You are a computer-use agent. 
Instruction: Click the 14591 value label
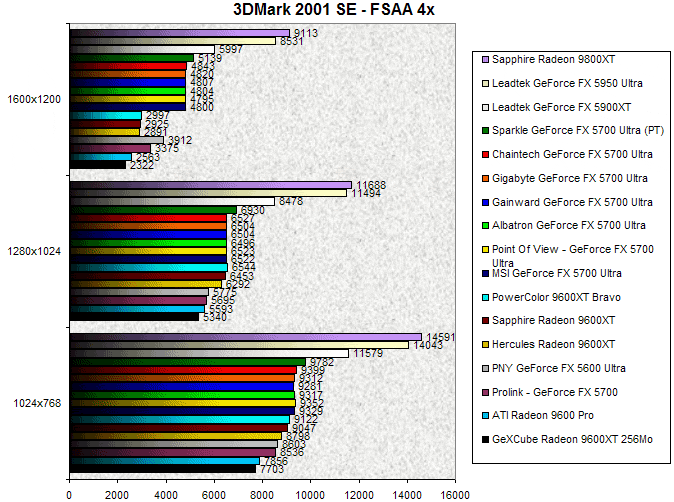click(x=441, y=337)
